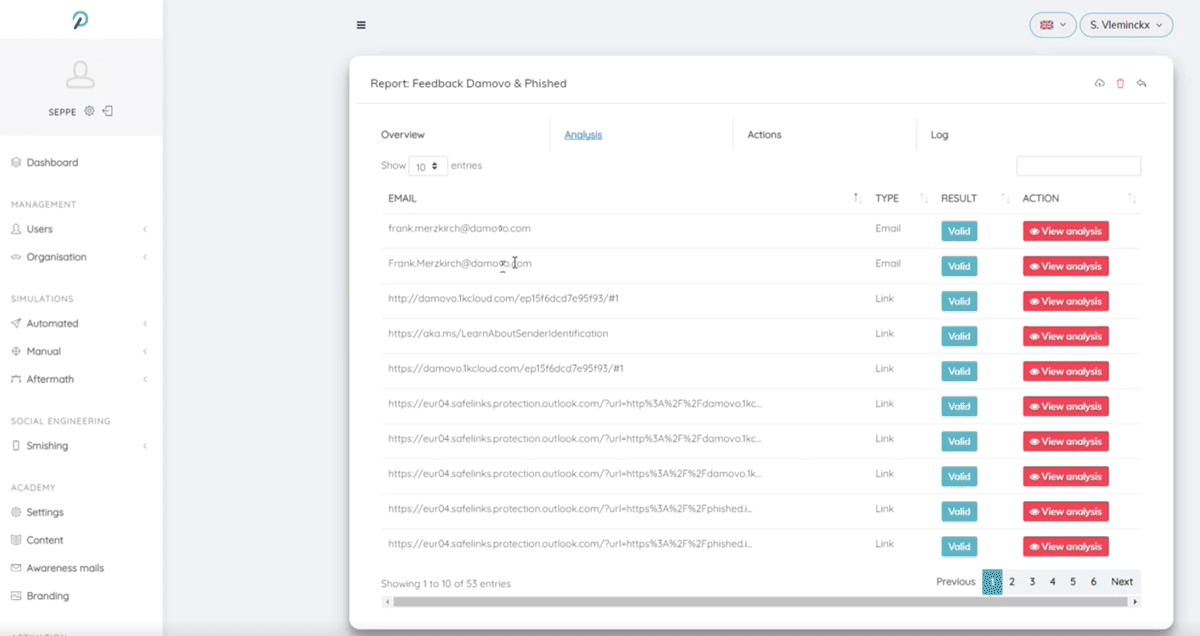Click the Valid badge for aka.ms link
1200x636 pixels.
coord(959,336)
